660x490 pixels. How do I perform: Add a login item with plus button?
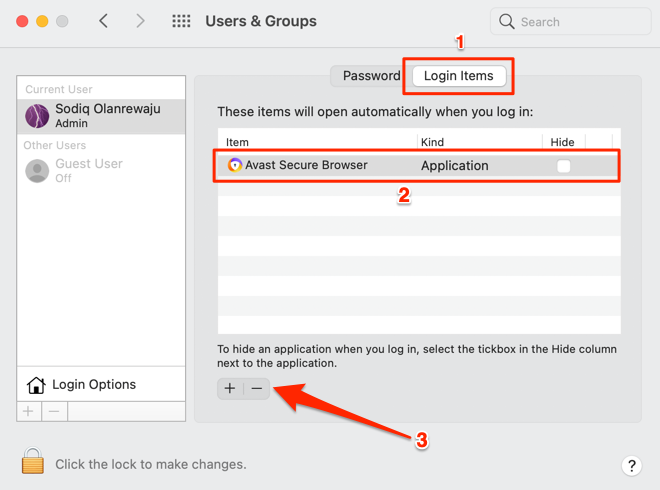click(230, 388)
